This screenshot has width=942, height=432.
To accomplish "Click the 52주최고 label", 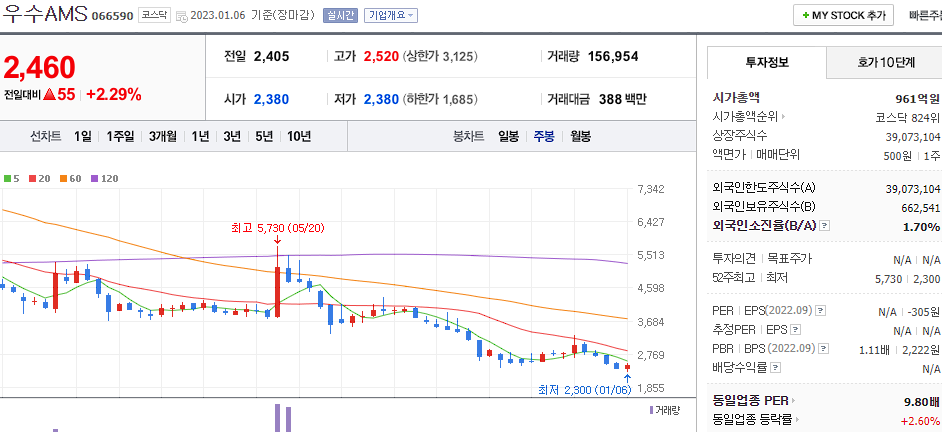I will click(734, 278).
